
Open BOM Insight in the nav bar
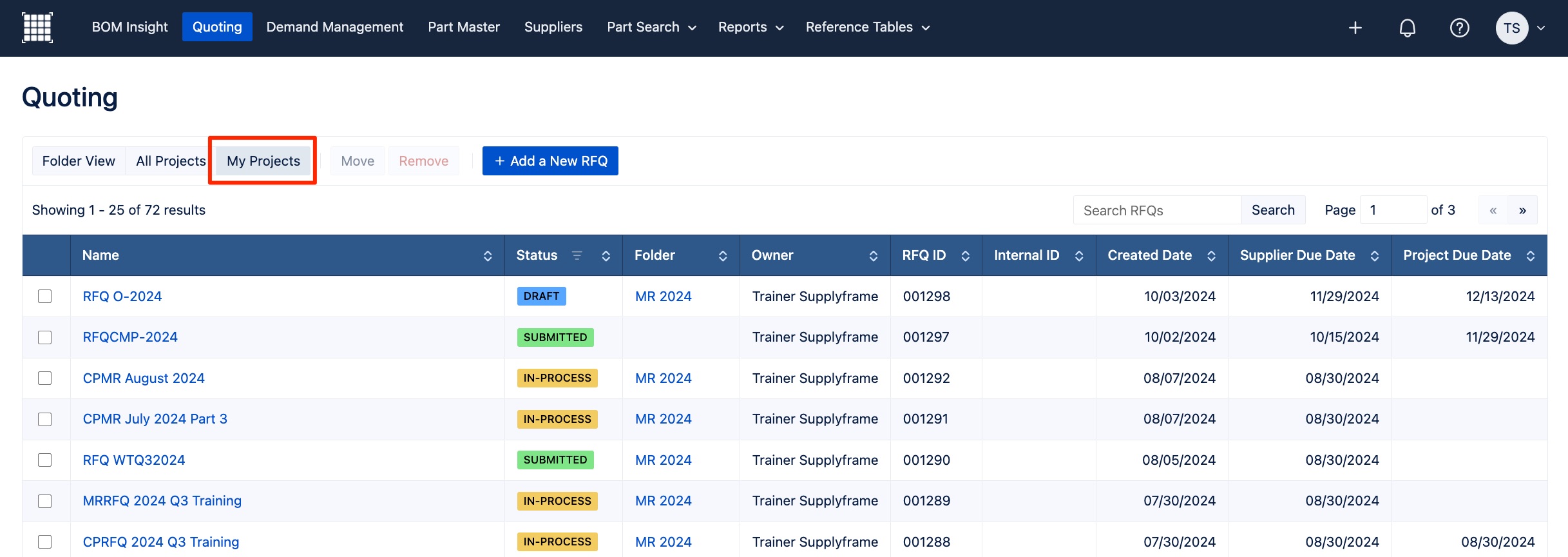(x=129, y=27)
